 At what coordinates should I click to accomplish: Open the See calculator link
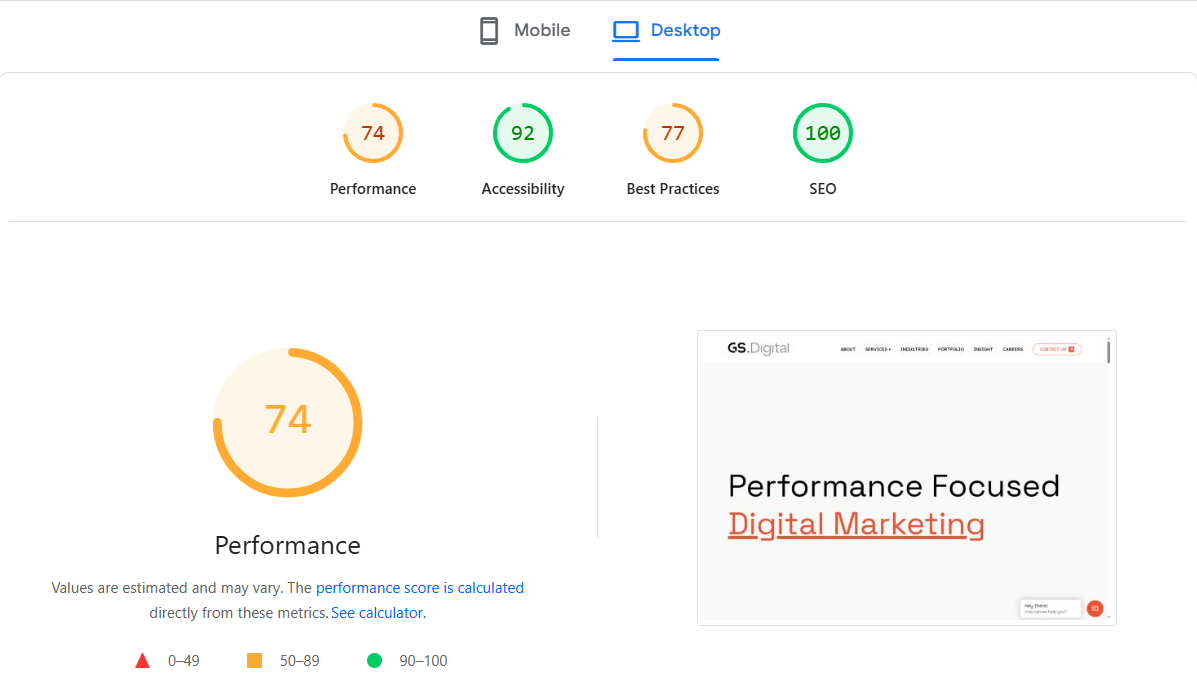tap(377, 612)
